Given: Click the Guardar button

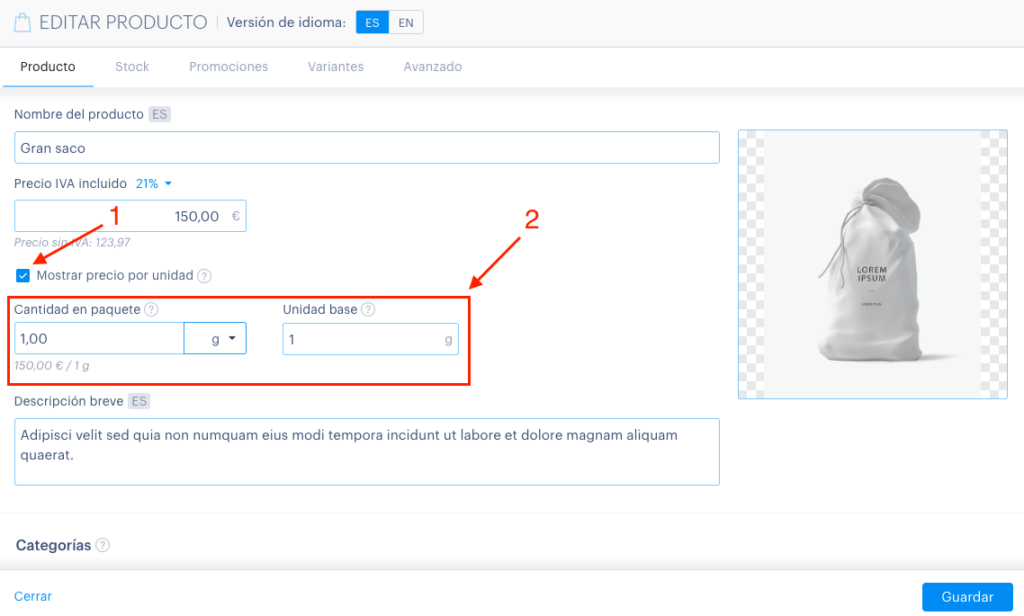Looking at the screenshot, I should (967, 597).
